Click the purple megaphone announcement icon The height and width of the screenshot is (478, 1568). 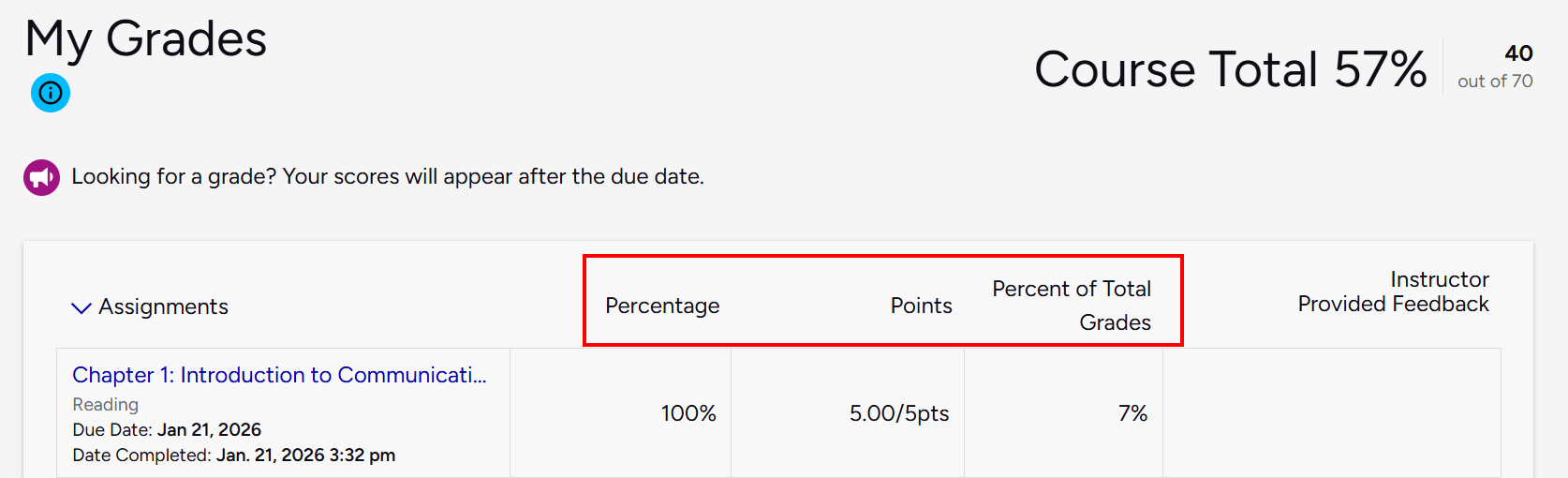[x=41, y=177]
